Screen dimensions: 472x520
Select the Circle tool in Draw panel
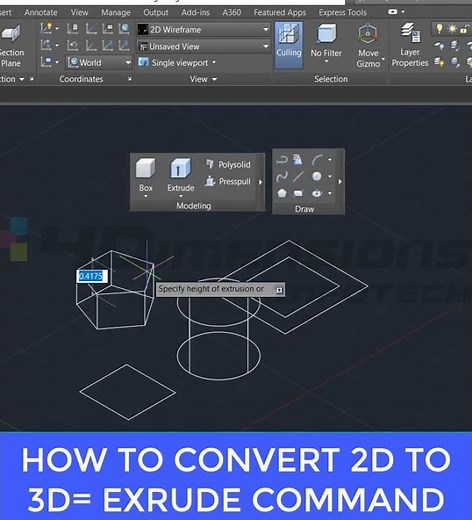317,176
